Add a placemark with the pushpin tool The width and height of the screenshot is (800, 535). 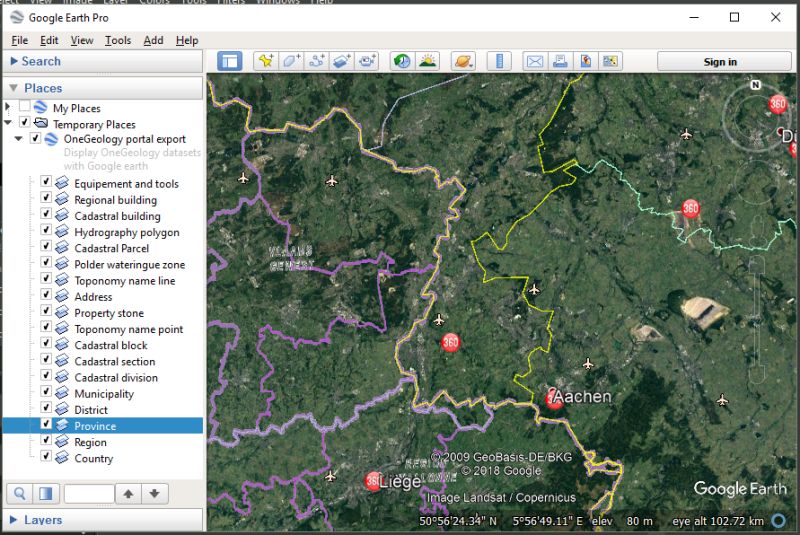266,61
